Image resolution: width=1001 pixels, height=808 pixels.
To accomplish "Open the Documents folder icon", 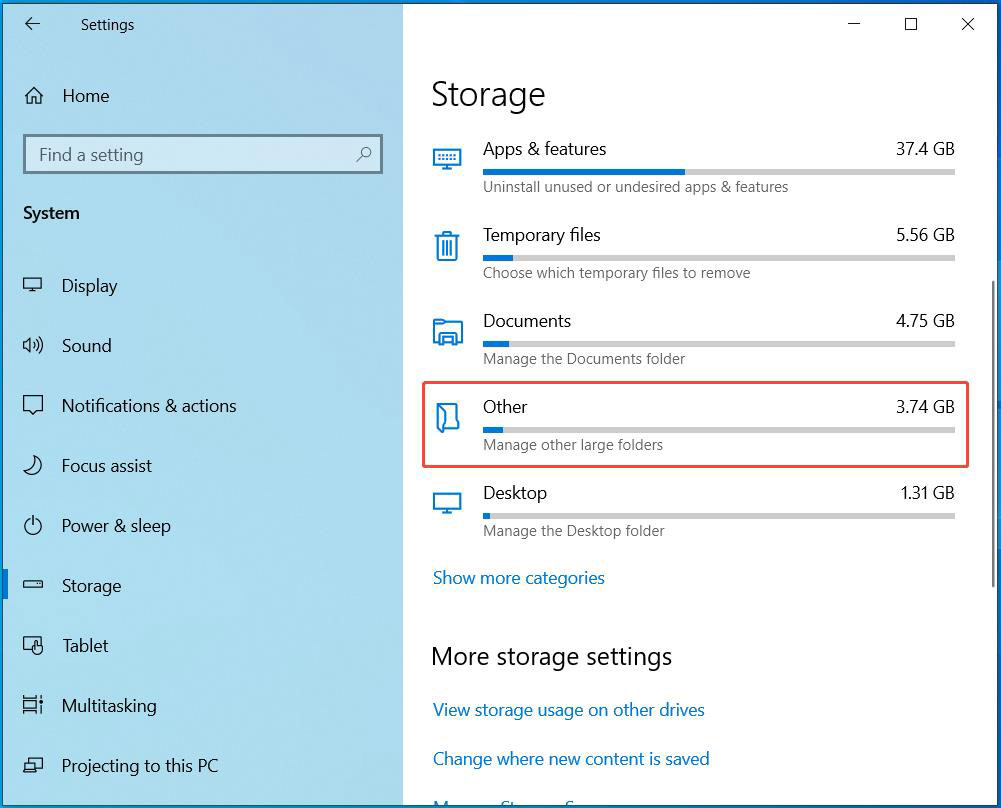I will [x=446, y=331].
